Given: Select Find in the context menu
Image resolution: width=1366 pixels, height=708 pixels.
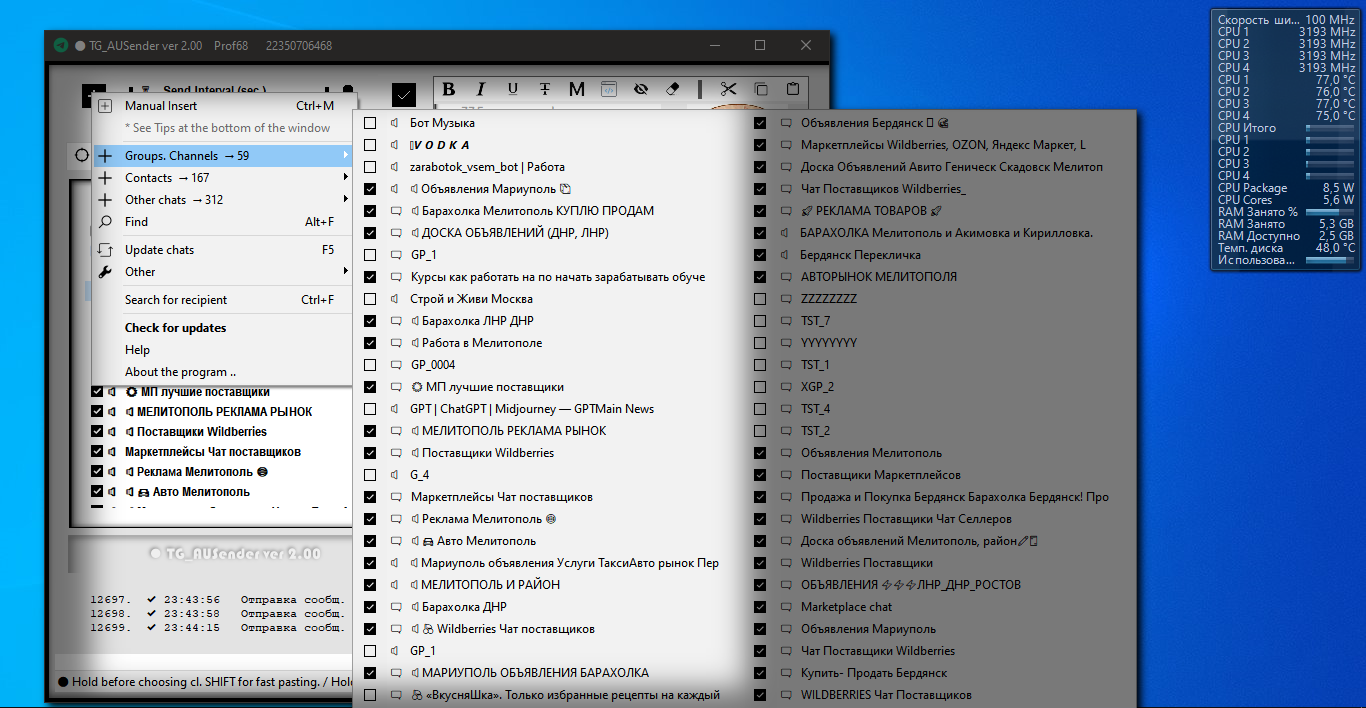Looking at the screenshot, I should click(222, 222).
